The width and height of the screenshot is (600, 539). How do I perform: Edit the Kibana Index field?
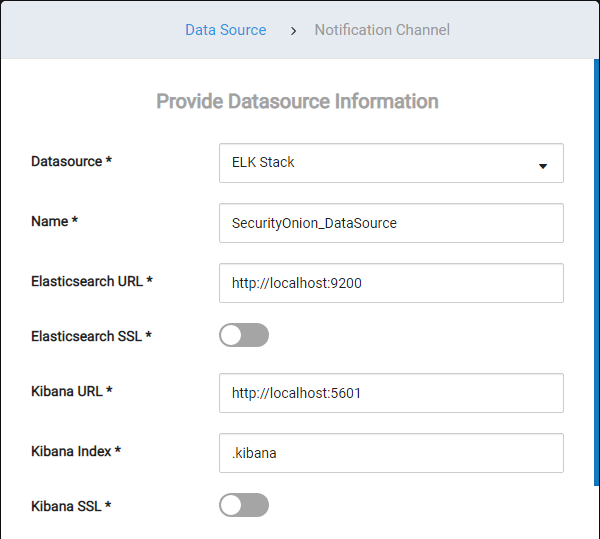[x=391, y=453]
